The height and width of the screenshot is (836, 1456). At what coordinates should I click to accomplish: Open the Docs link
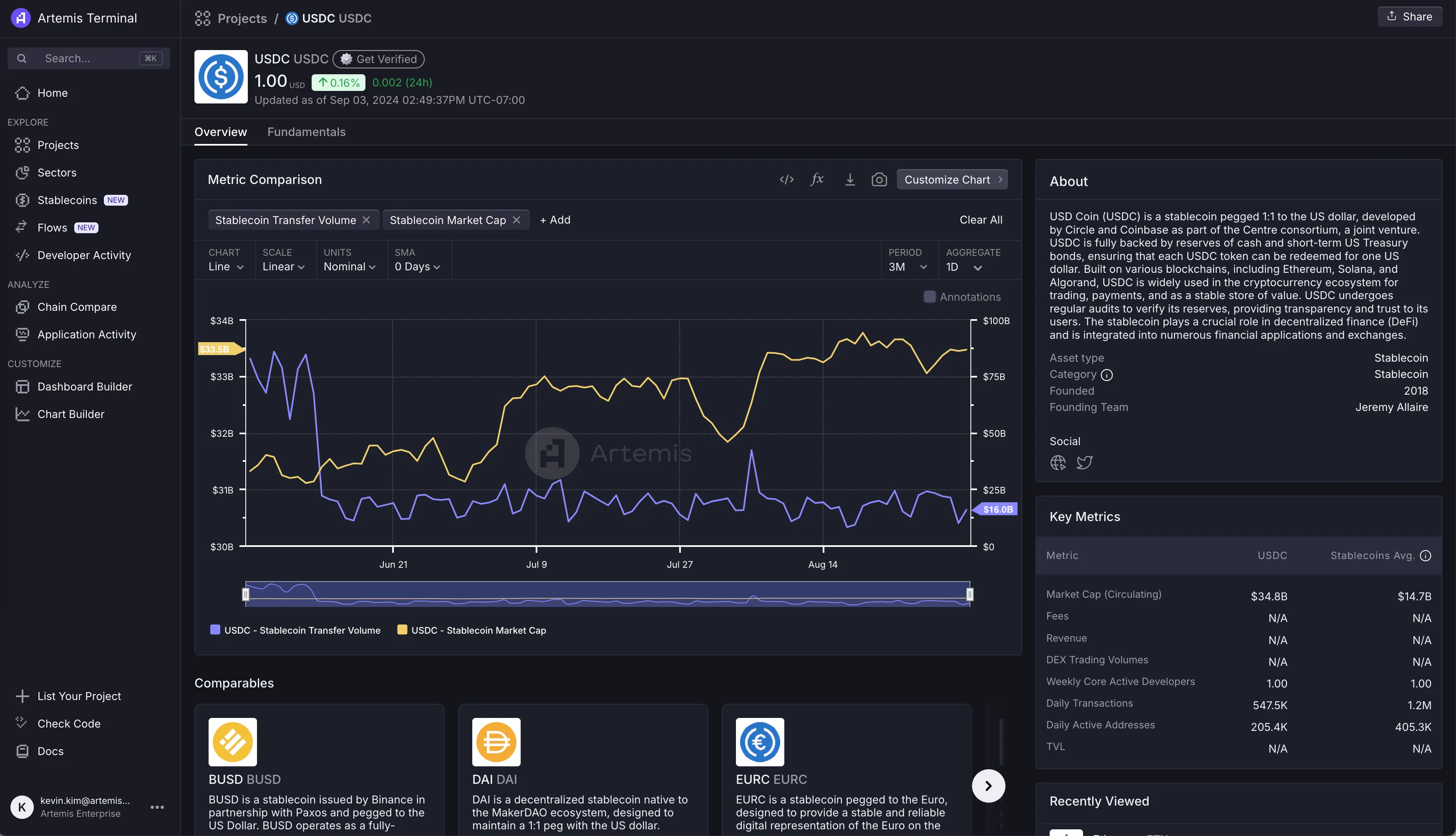click(50, 752)
